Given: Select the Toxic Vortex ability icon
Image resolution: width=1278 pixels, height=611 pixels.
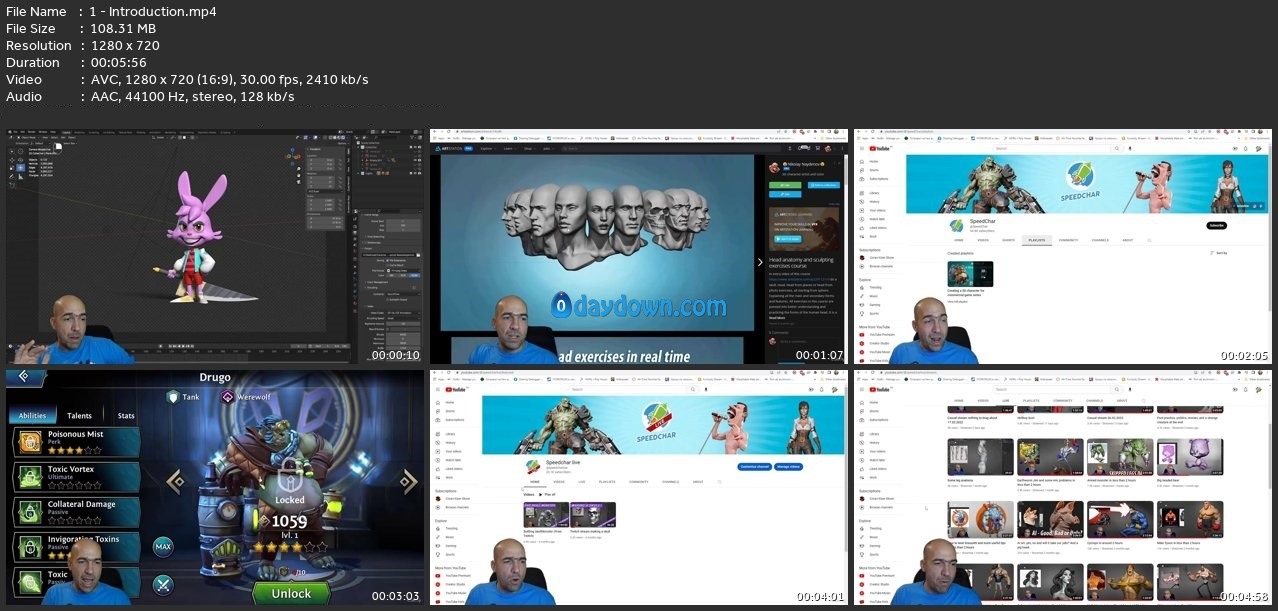Looking at the screenshot, I should [29, 476].
